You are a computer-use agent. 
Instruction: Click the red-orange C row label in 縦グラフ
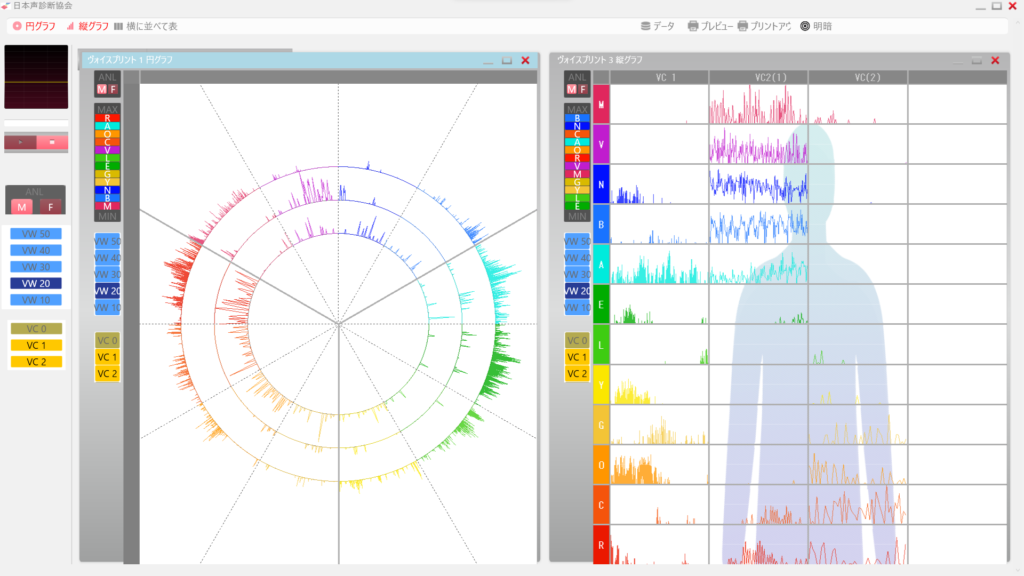[x=601, y=505]
